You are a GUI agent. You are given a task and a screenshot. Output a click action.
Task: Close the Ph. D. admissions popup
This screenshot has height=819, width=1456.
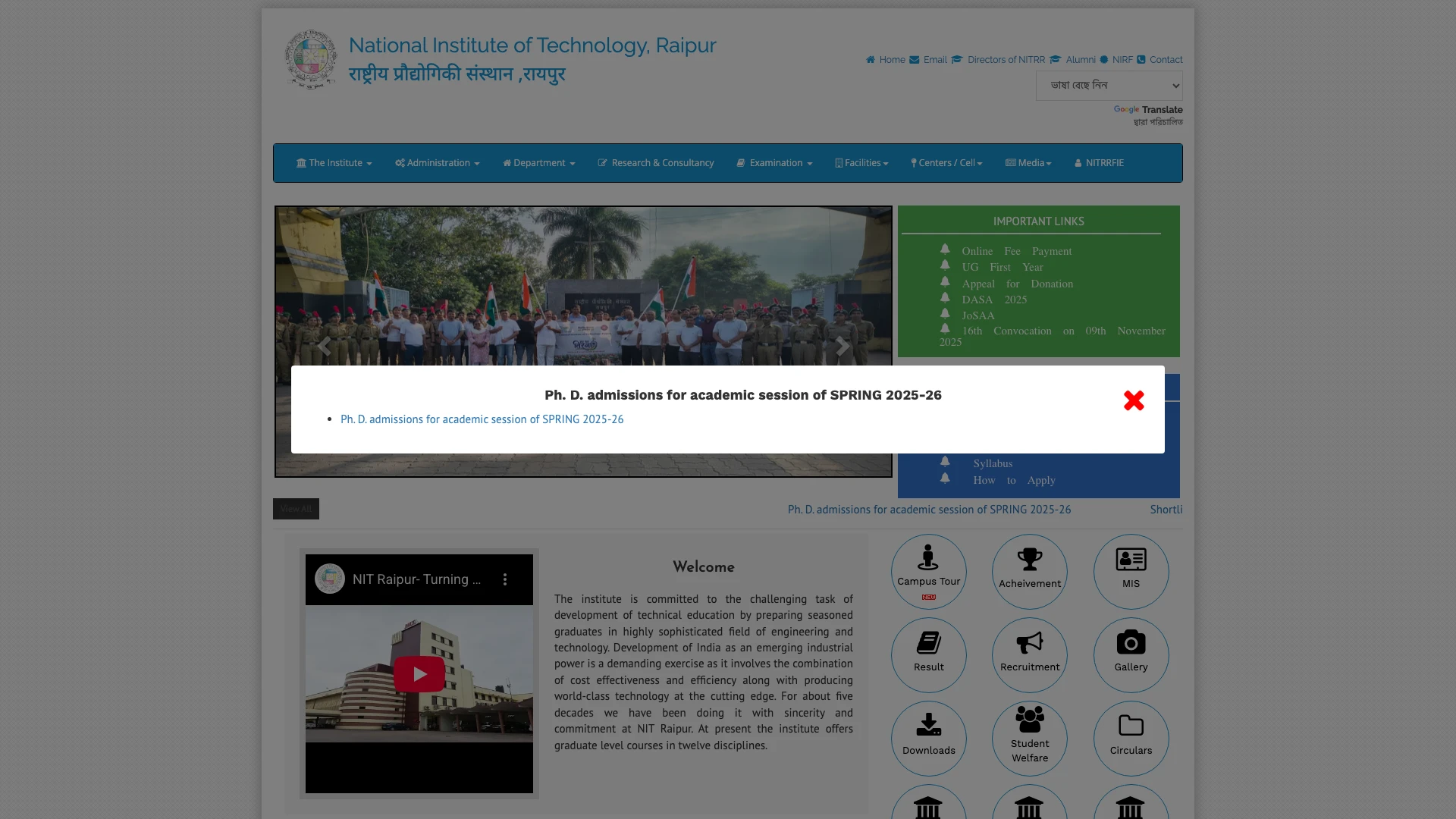[x=1134, y=400]
